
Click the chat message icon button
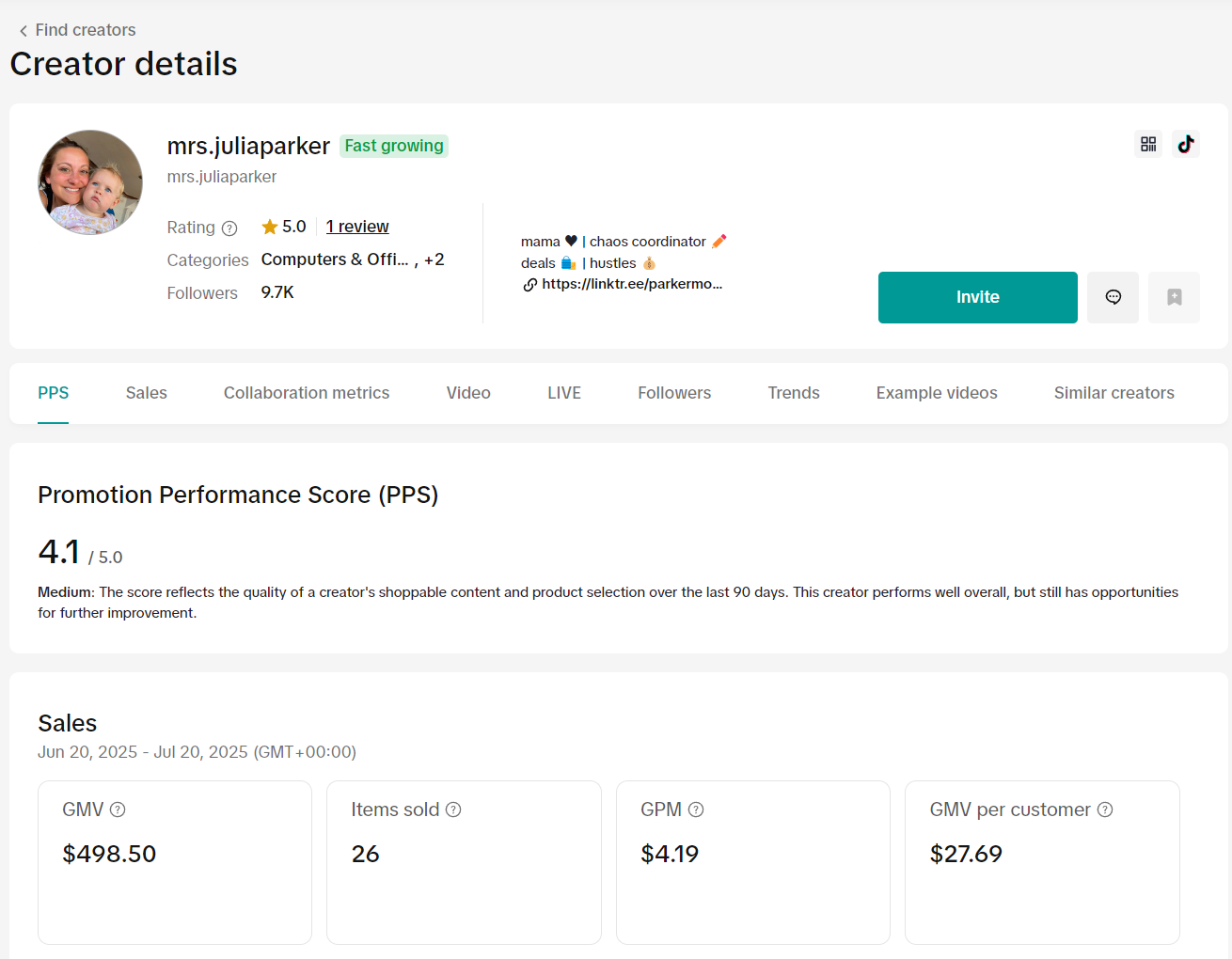click(1113, 297)
